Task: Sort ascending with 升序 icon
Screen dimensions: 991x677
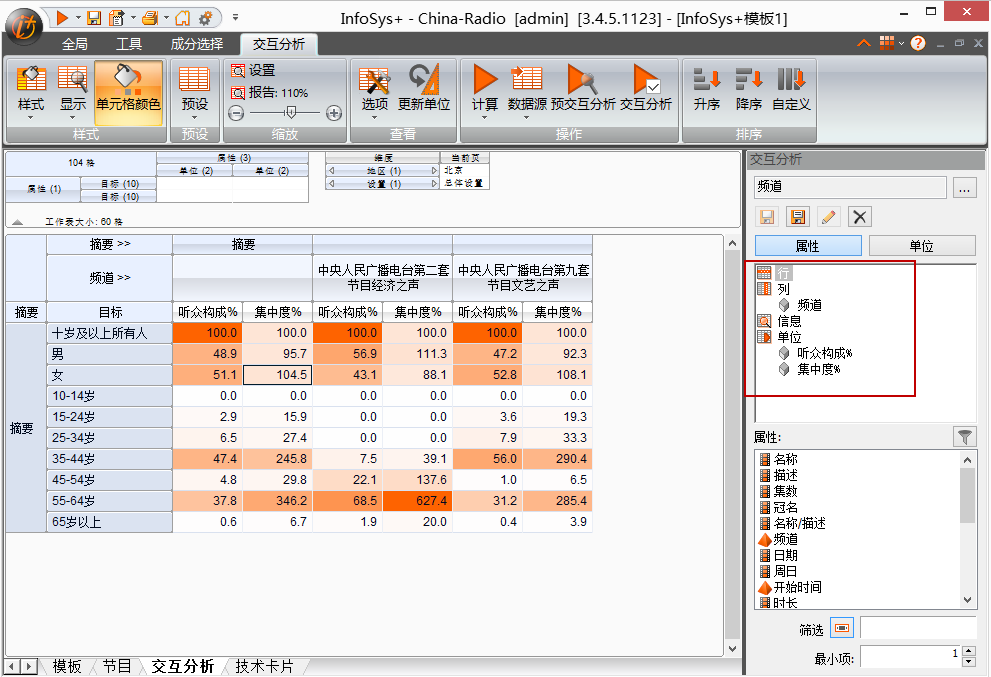Action: pyautogui.click(x=707, y=80)
